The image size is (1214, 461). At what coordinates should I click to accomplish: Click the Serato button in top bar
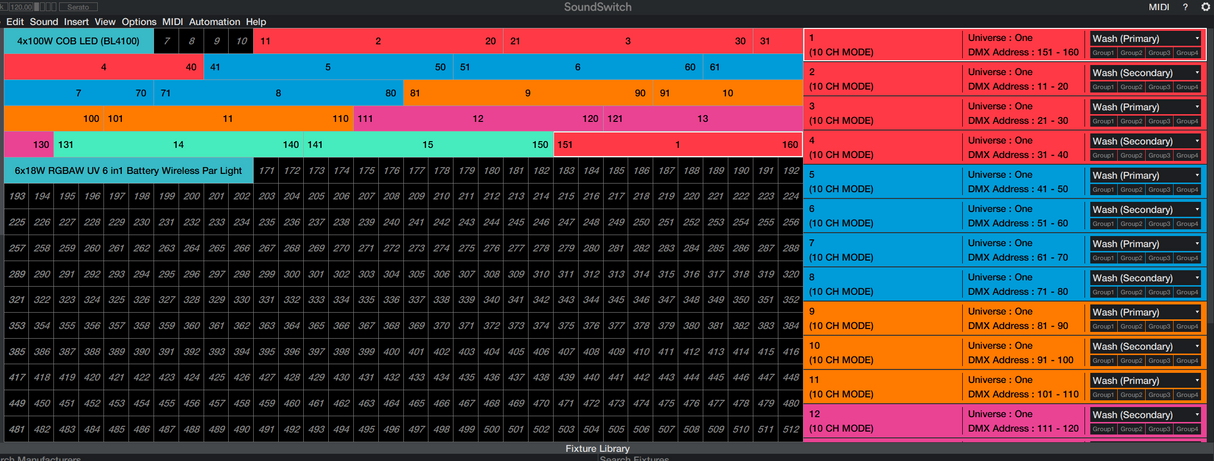[78, 7]
